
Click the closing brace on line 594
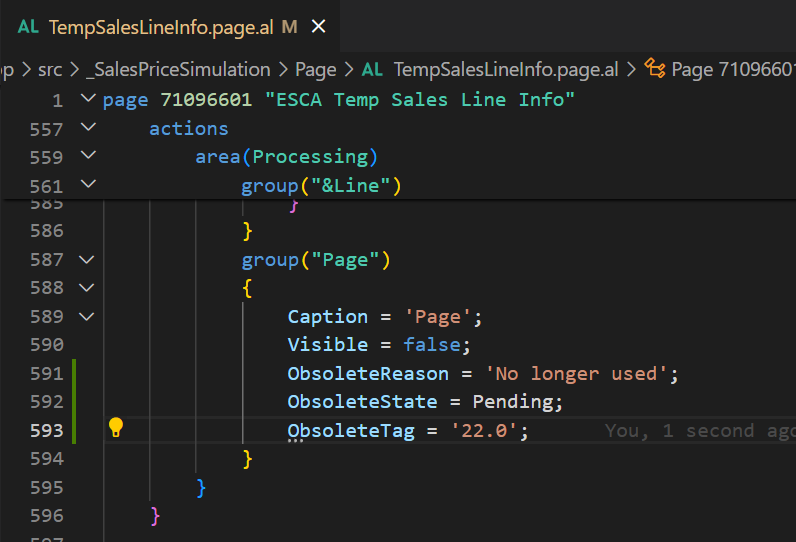pos(247,459)
